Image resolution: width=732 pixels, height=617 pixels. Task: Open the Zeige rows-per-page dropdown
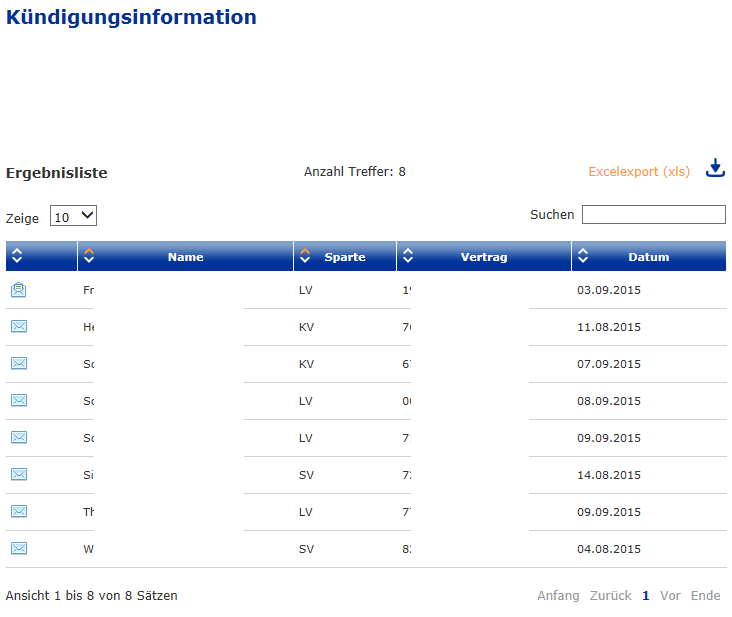pos(73,216)
